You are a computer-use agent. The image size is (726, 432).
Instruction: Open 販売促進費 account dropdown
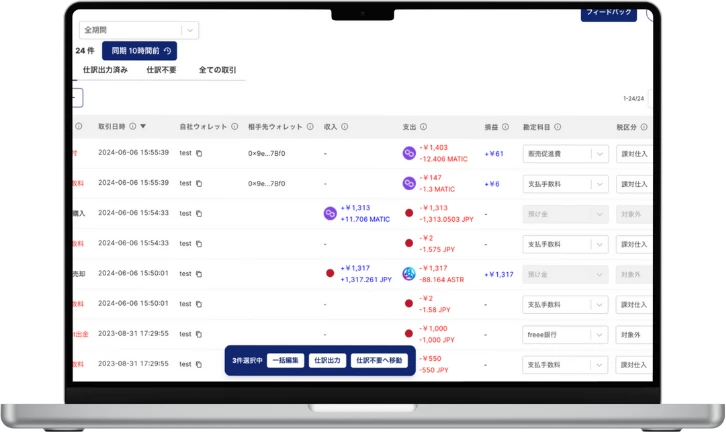click(x=565, y=154)
